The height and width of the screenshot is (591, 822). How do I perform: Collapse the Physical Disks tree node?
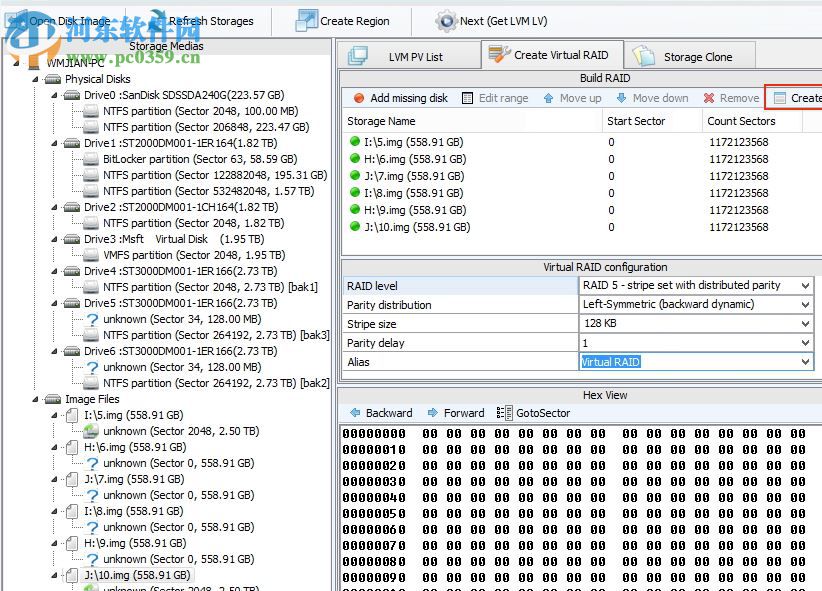(x=37, y=79)
